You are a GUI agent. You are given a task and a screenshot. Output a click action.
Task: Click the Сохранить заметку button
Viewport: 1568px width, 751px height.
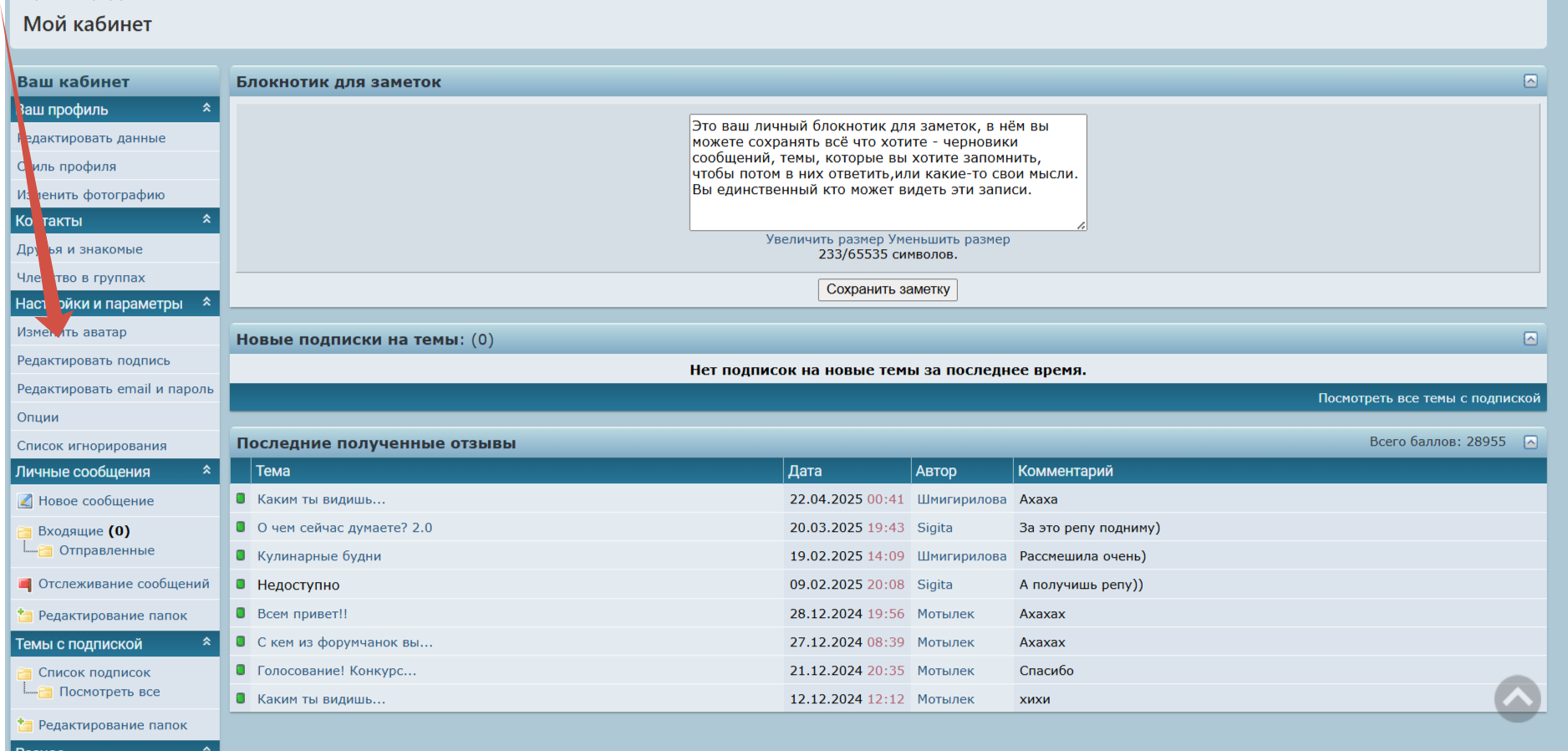[x=888, y=289]
